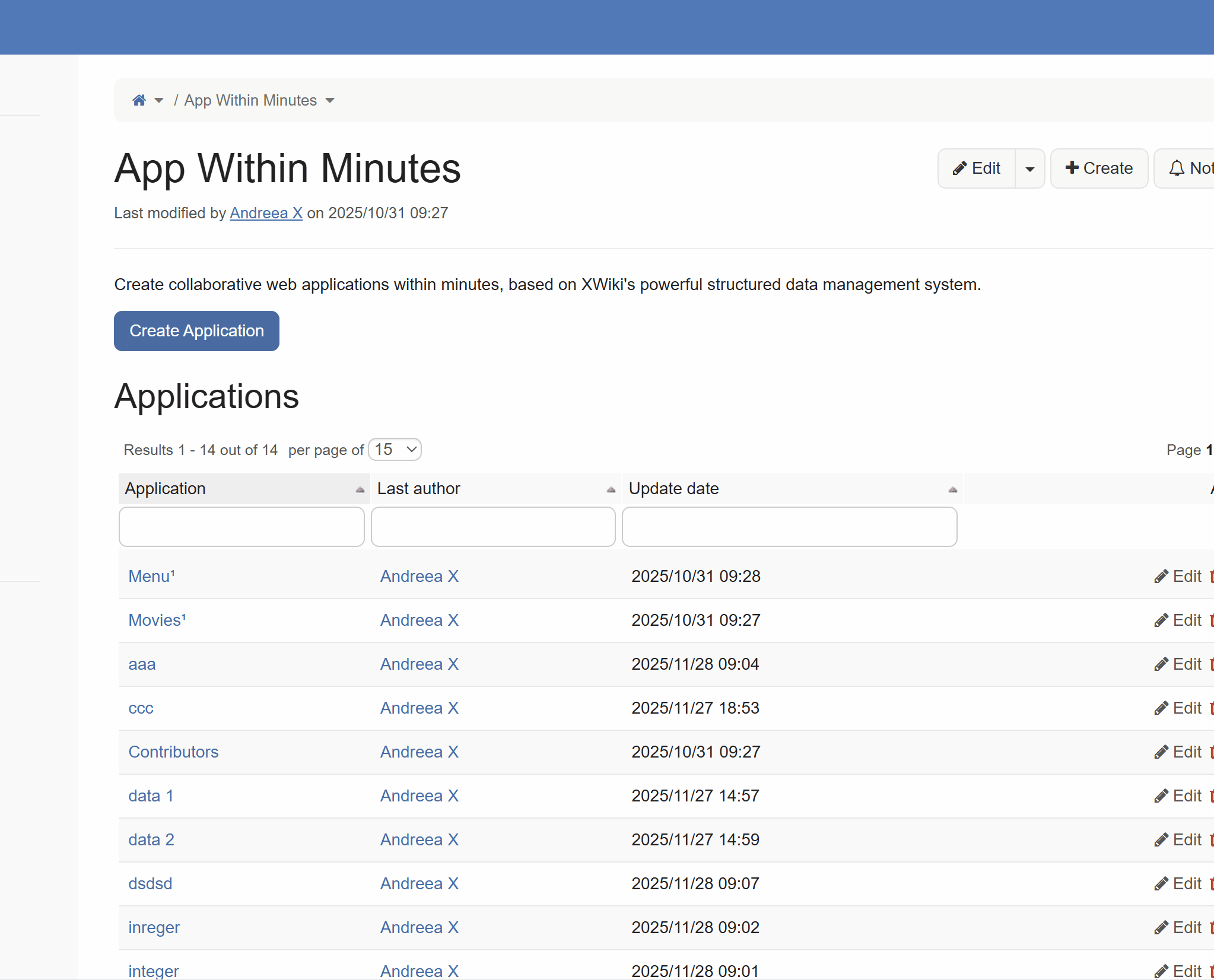Screen dimensions: 1214x980
Task: Click the Edit page button
Action: pyautogui.click(x=977, y=168)
